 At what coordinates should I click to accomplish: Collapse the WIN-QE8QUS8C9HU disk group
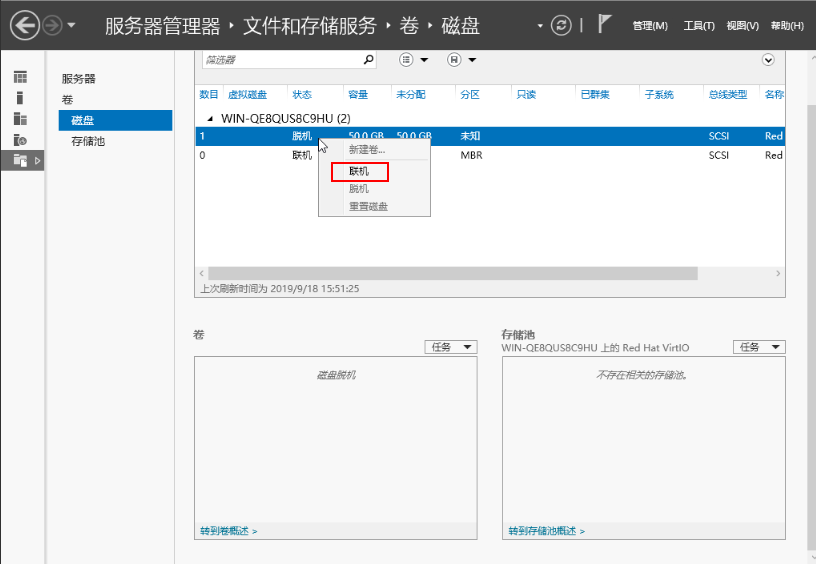(210, 119)
